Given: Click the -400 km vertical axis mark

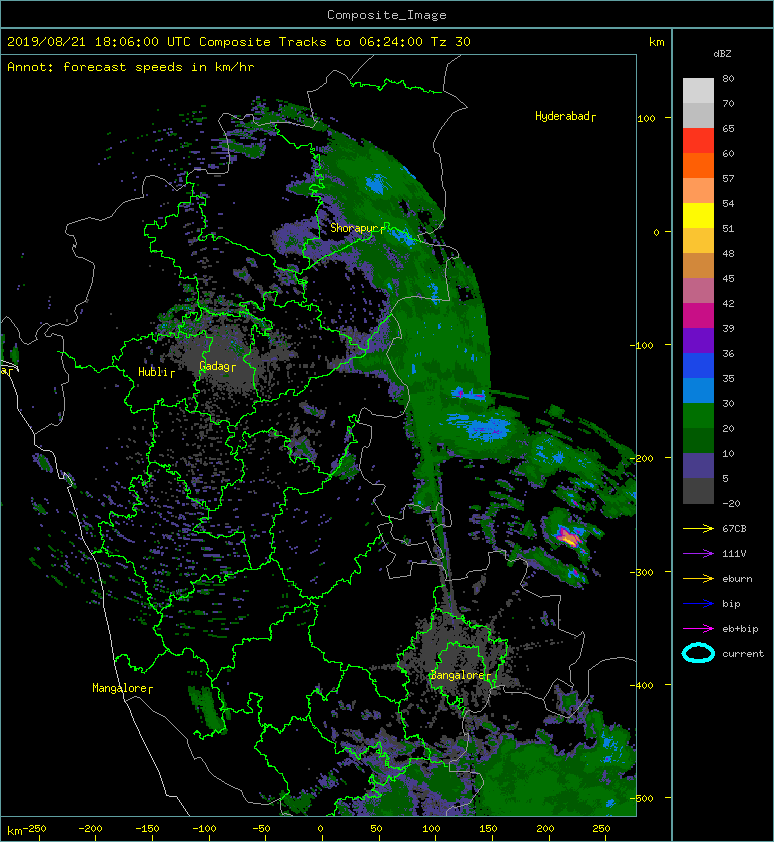Looking at the screenshot, I should tap(642, 686).
